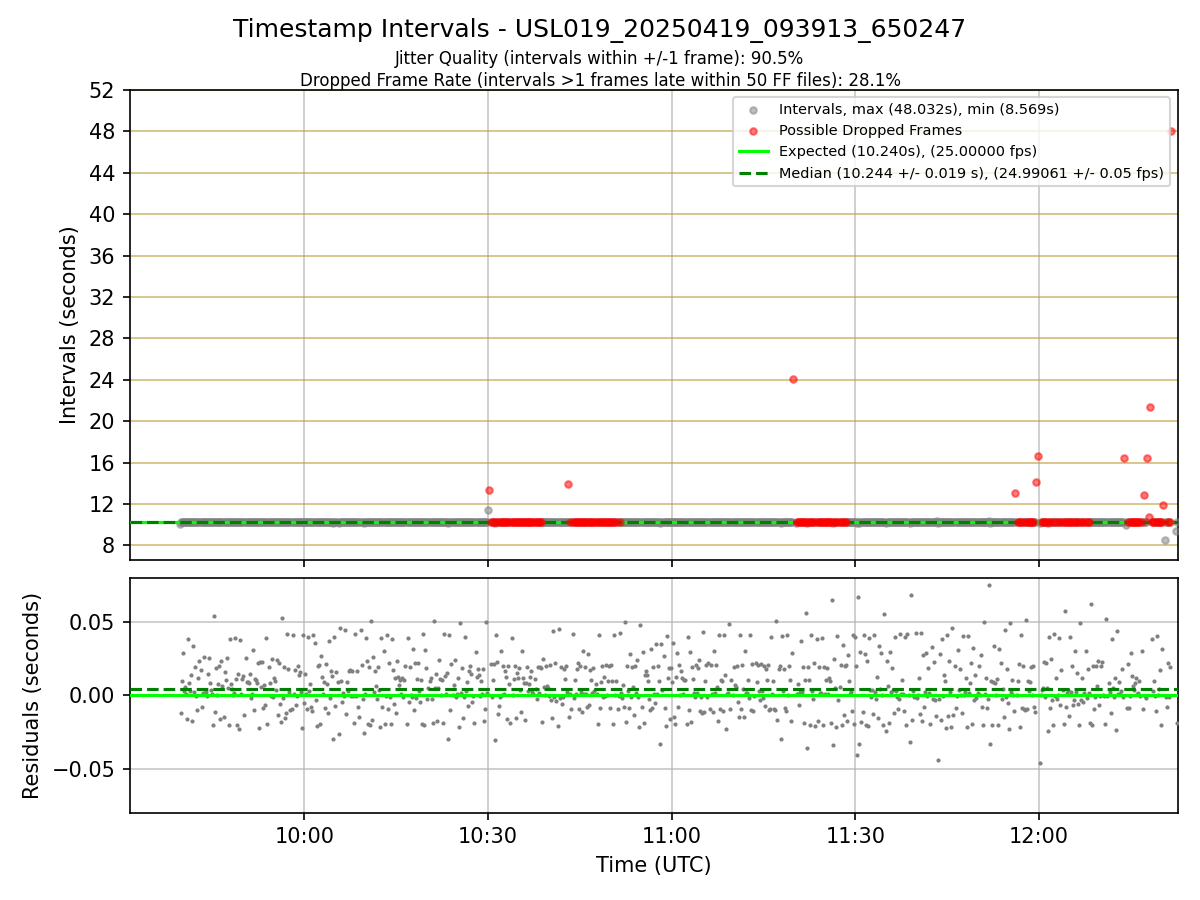Click the red point near 21 seconds

click(1150, 407)
